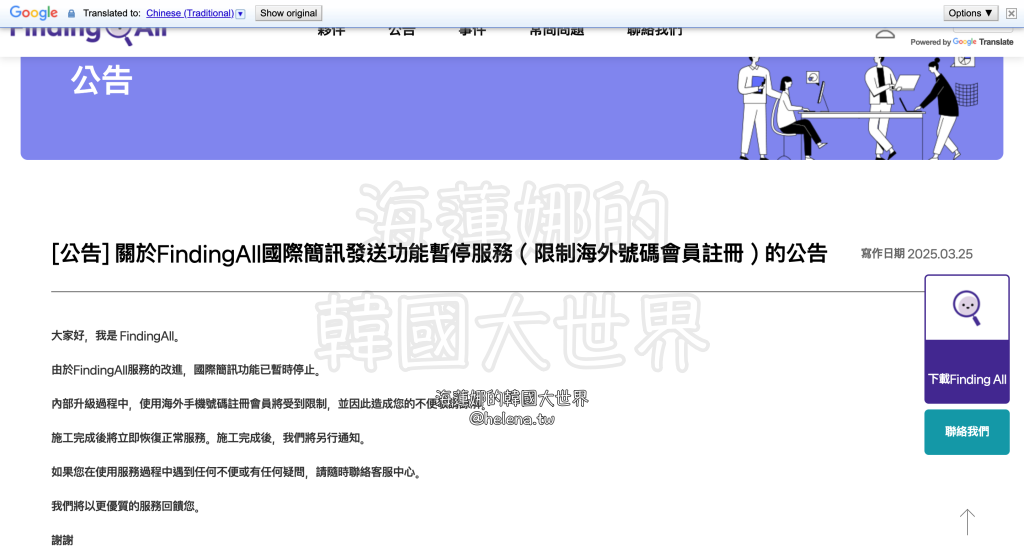This screenshot has height=553, width=1024.
Task: Click the sentence 國際簡訊功能已暫時停止
Action: [x=257, y=370]
